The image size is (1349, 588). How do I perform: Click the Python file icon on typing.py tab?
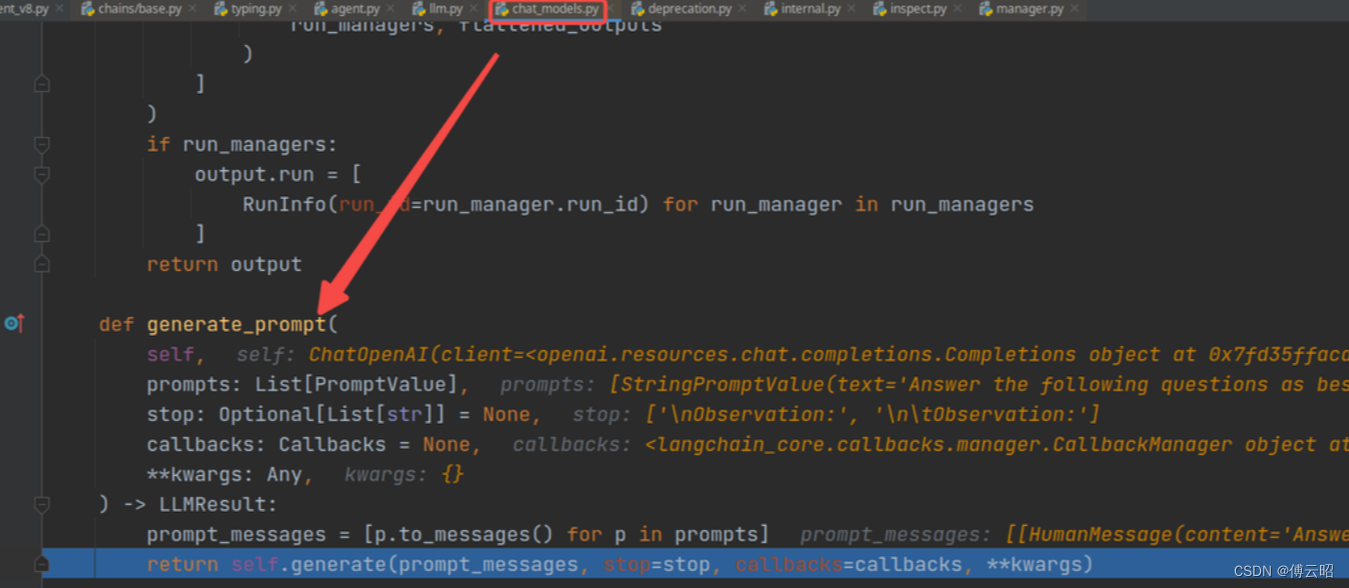click(221, 9)
